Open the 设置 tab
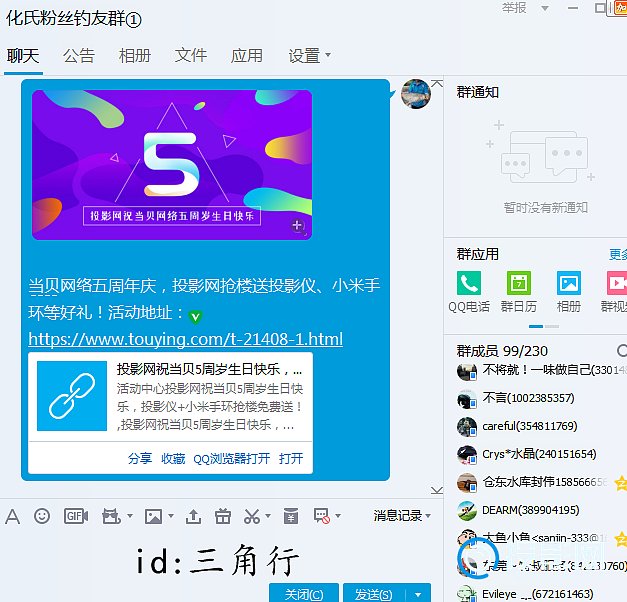The width and height of the screenshot is (627, 602). point(305,56)
